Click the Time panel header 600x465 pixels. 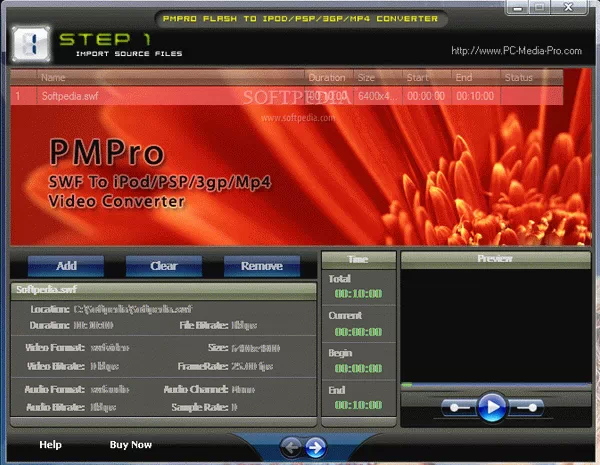(359, 259)
